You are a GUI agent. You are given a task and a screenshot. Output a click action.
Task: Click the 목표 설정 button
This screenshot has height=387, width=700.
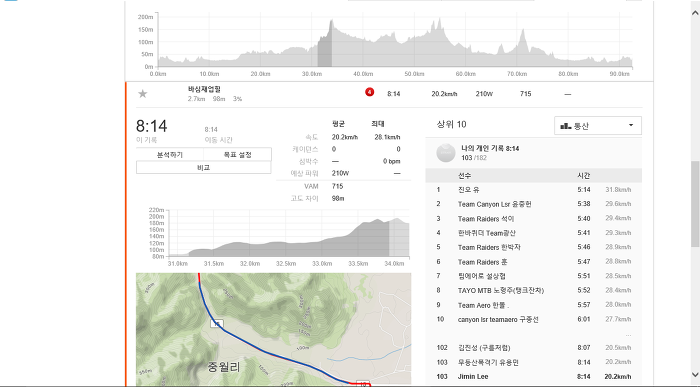click(x=238, y=154)
